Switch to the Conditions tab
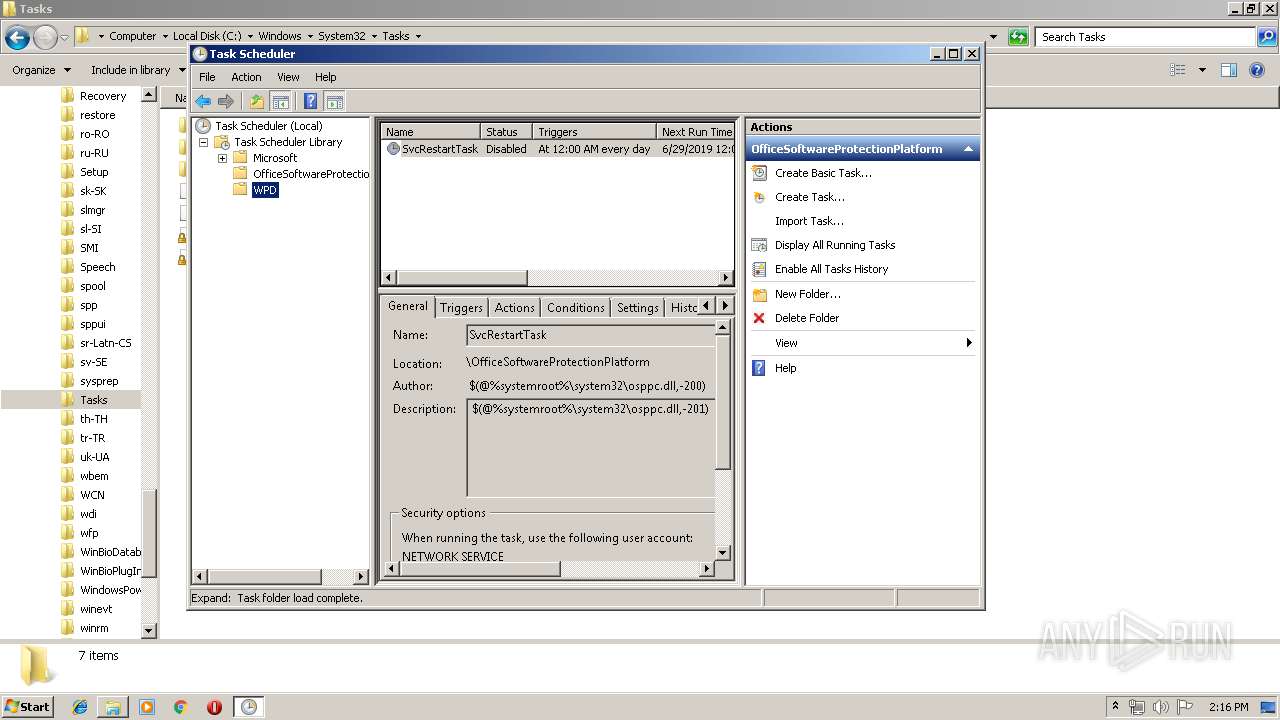 576,308
